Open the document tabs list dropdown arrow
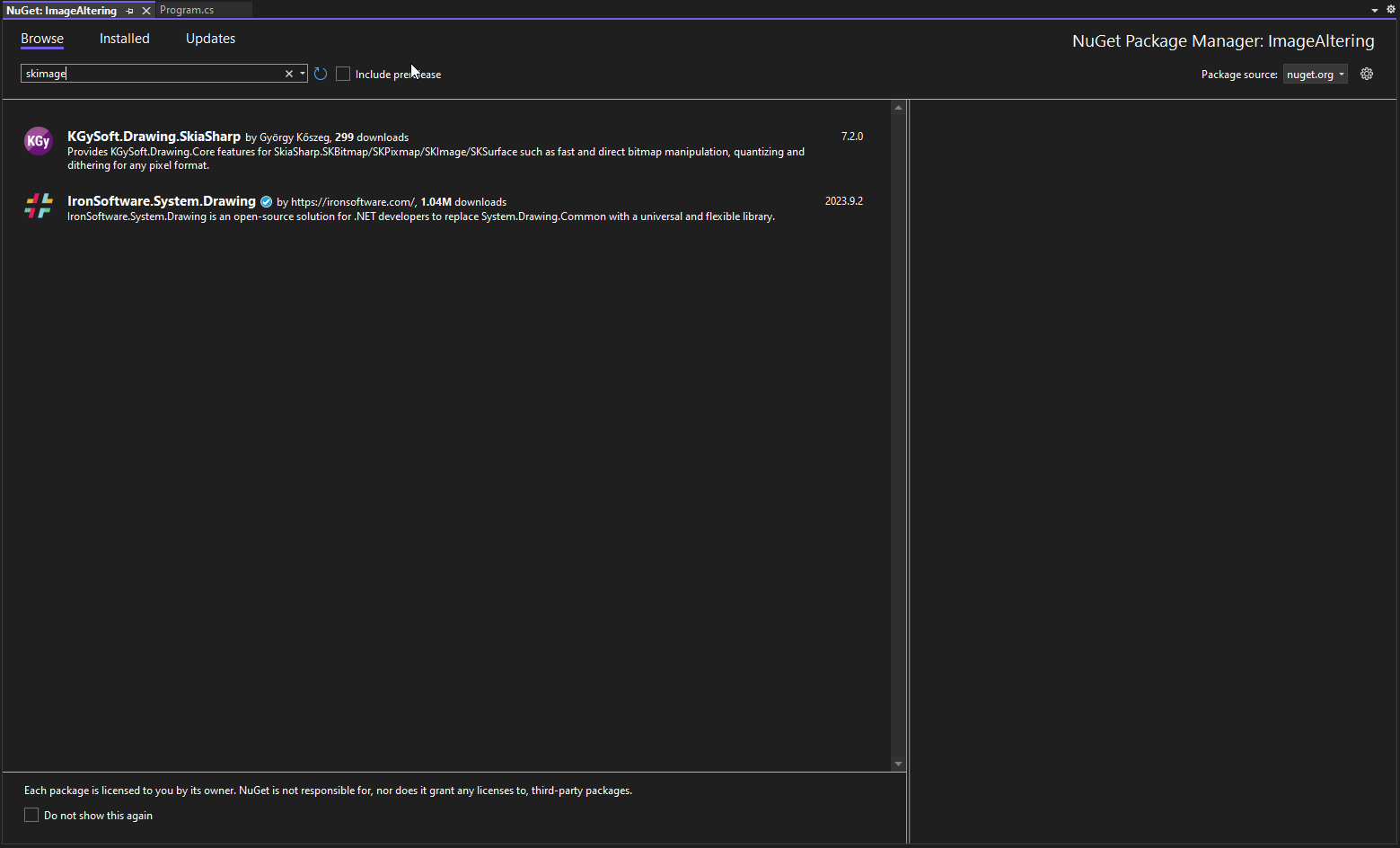This screenshot has height=848, width=1400. [1375, 10]
